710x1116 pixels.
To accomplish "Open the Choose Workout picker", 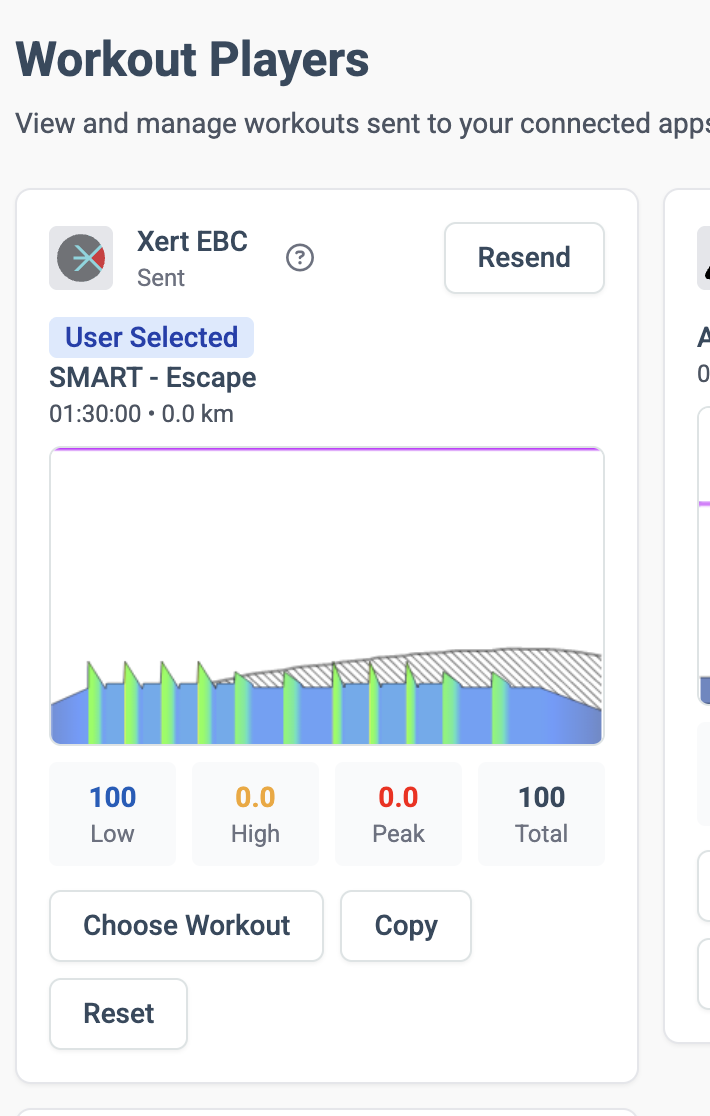I will 186,926.
